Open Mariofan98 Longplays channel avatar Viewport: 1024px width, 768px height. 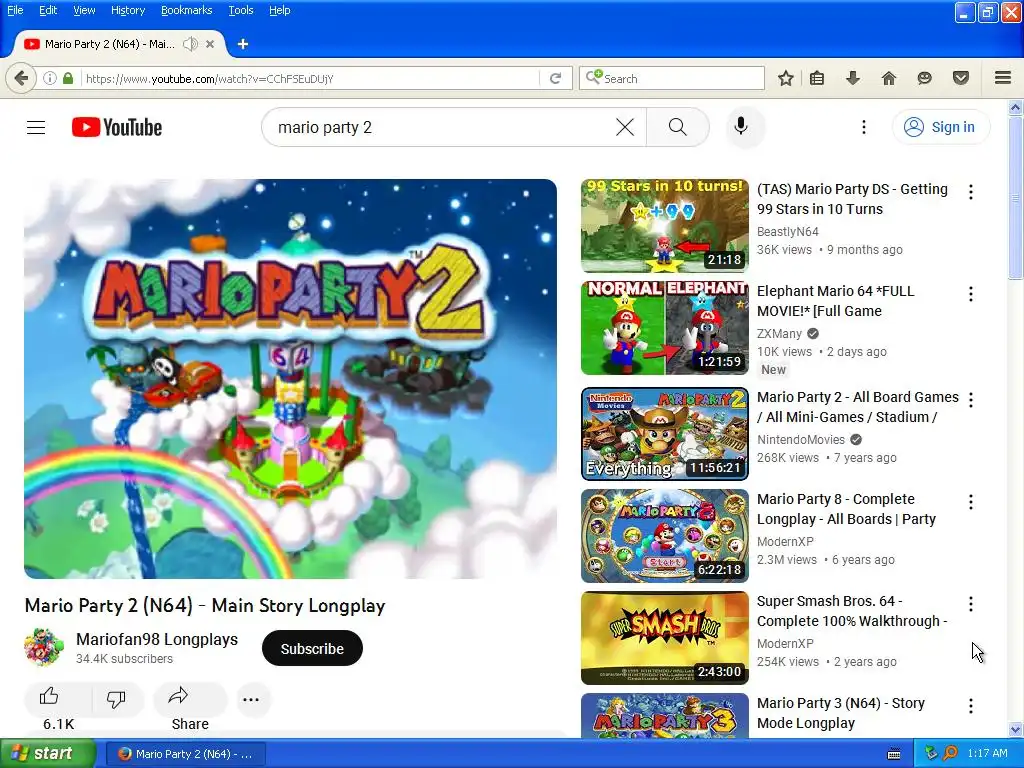44,647
